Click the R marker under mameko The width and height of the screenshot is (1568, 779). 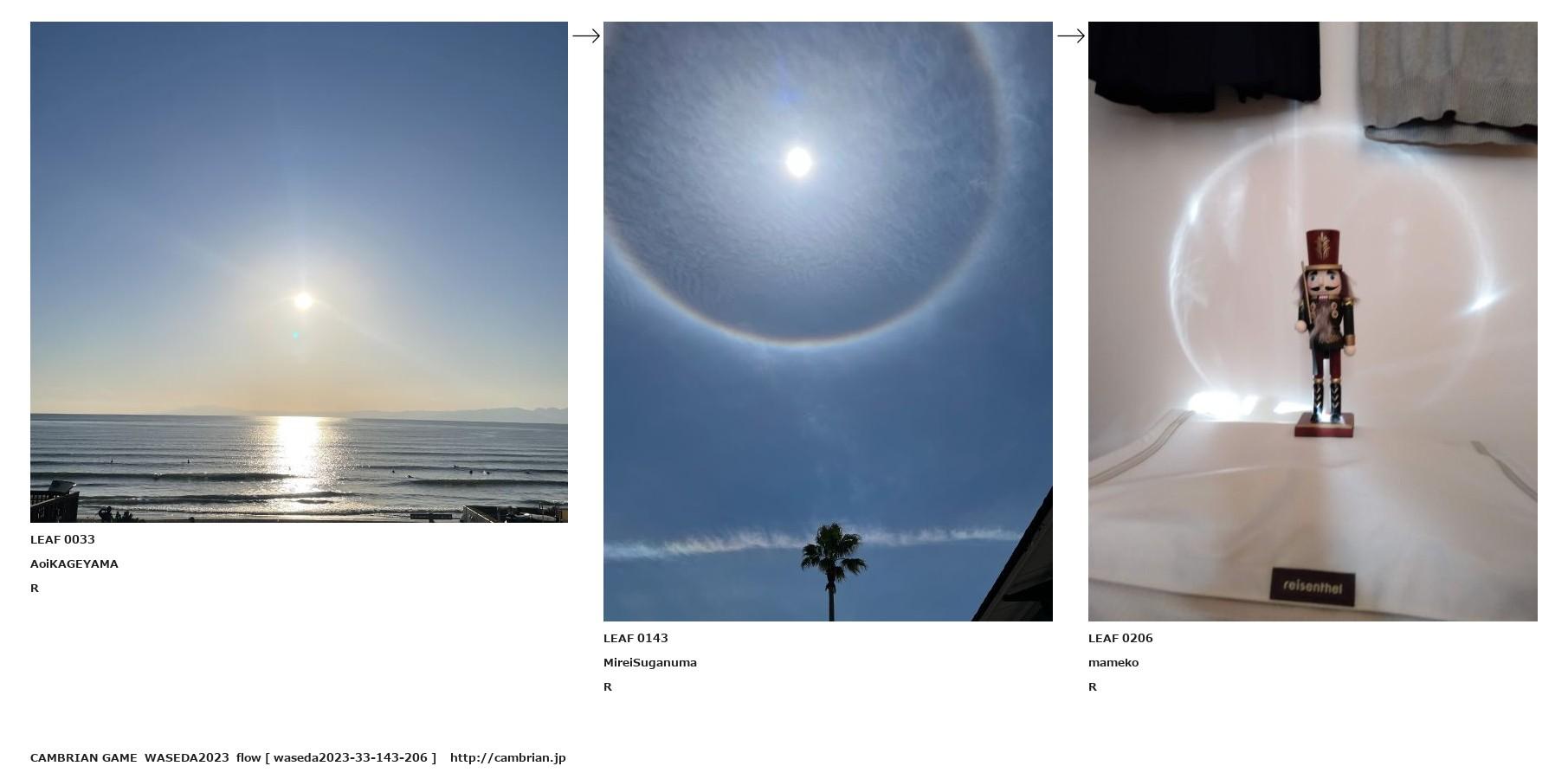click(x=1093, y=686)
